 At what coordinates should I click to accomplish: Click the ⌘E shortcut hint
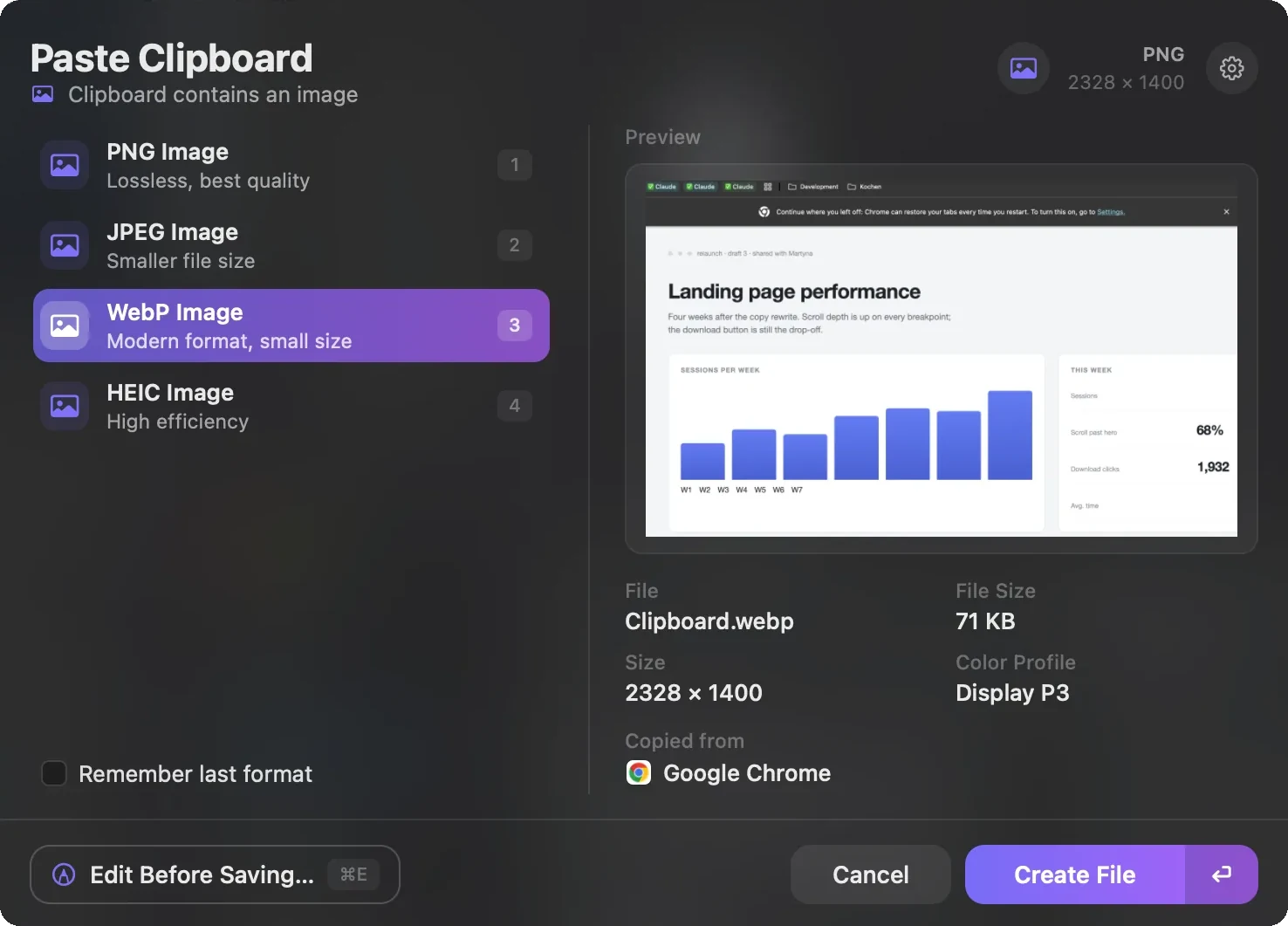[x=353, y=875]
